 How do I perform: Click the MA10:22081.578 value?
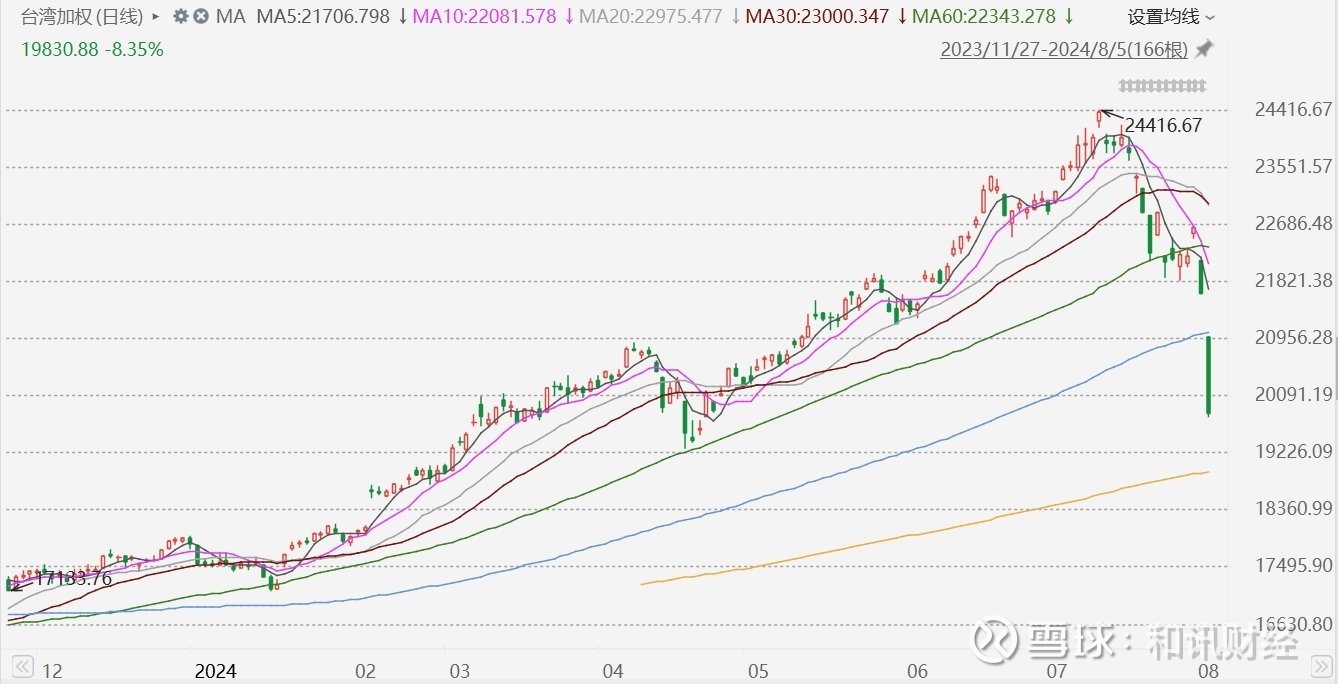pos(487,17)
